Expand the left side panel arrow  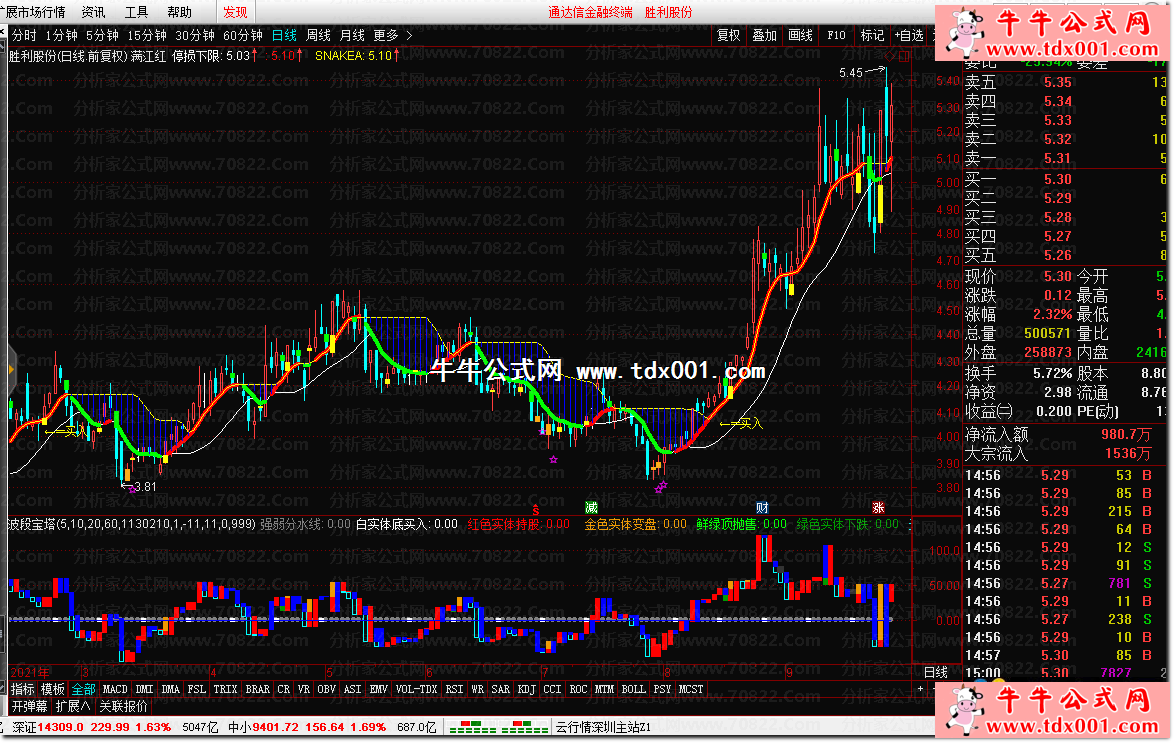point(11,369)
